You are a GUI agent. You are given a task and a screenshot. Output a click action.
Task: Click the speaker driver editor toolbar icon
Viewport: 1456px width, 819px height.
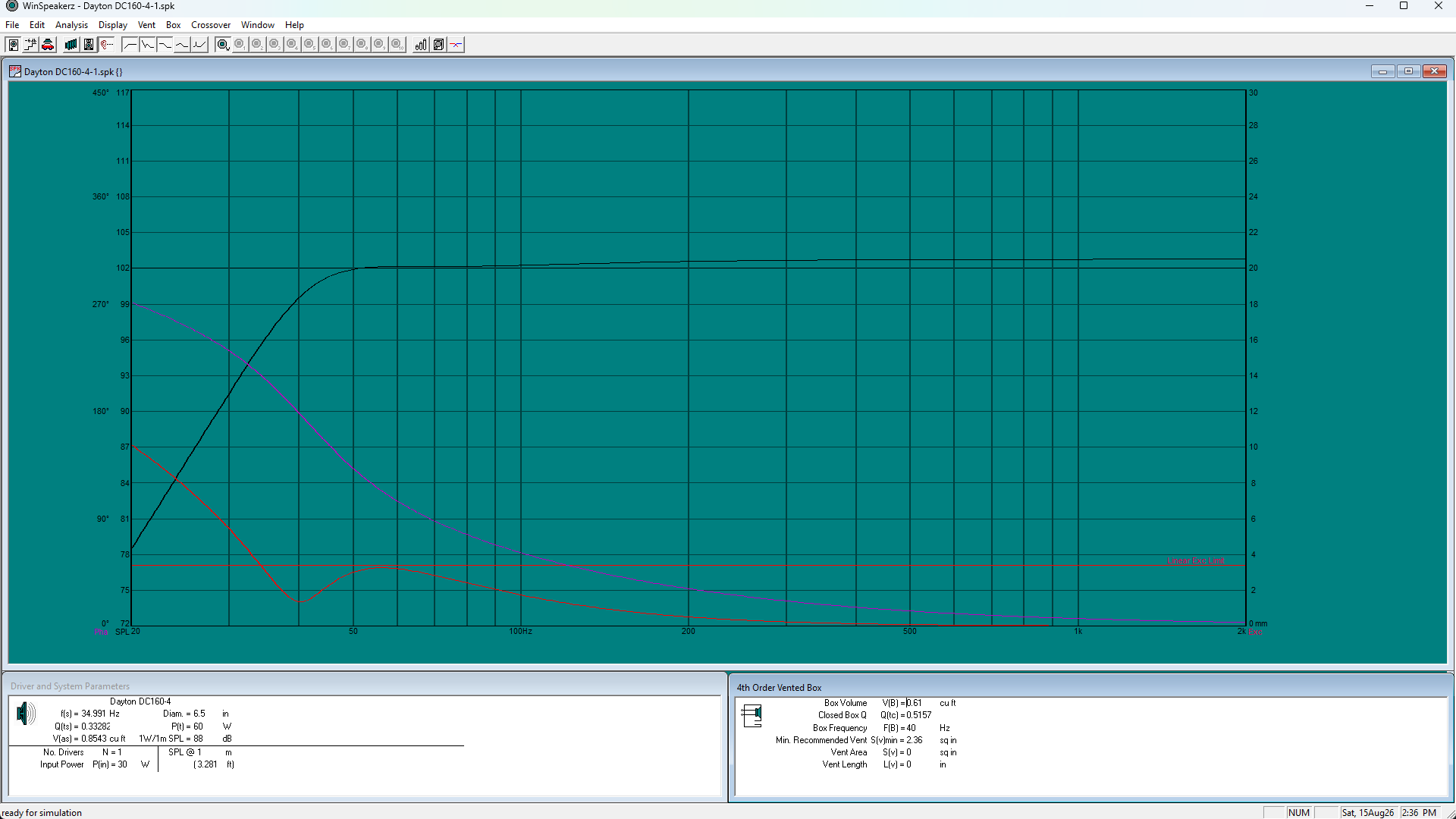tap(13, 45)
